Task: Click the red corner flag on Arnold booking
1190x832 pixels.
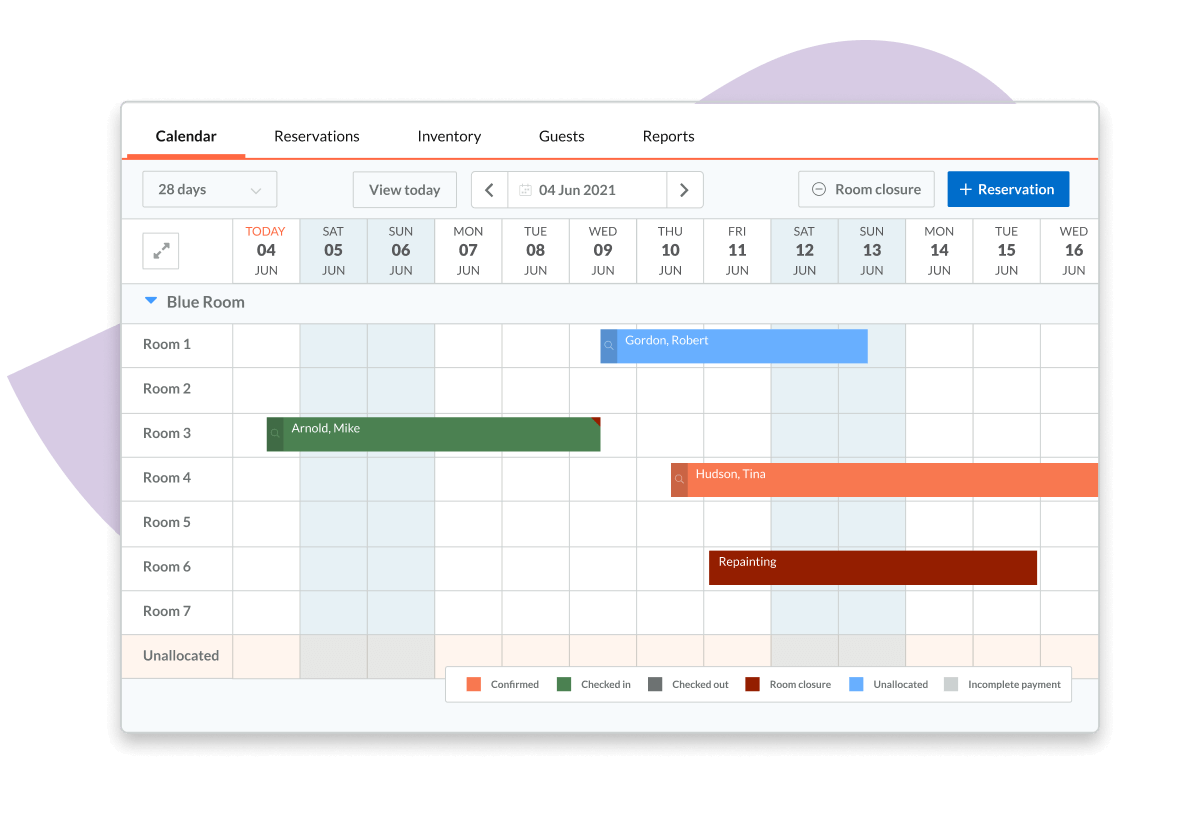Action: 596,421
